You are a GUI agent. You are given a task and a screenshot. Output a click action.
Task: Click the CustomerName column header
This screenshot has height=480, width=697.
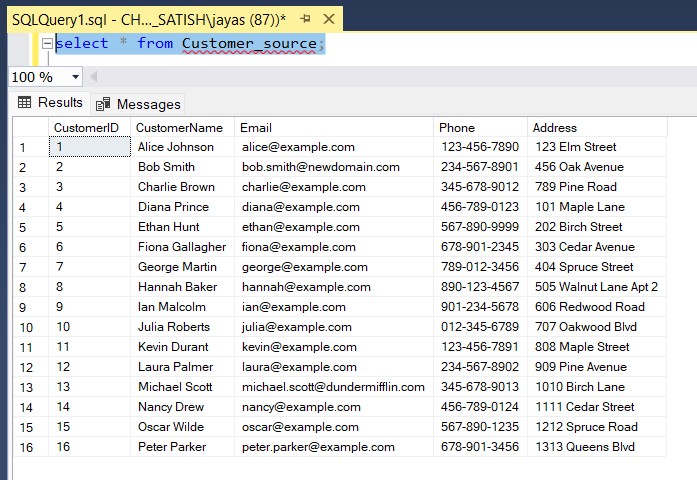(x=182, y=128)
